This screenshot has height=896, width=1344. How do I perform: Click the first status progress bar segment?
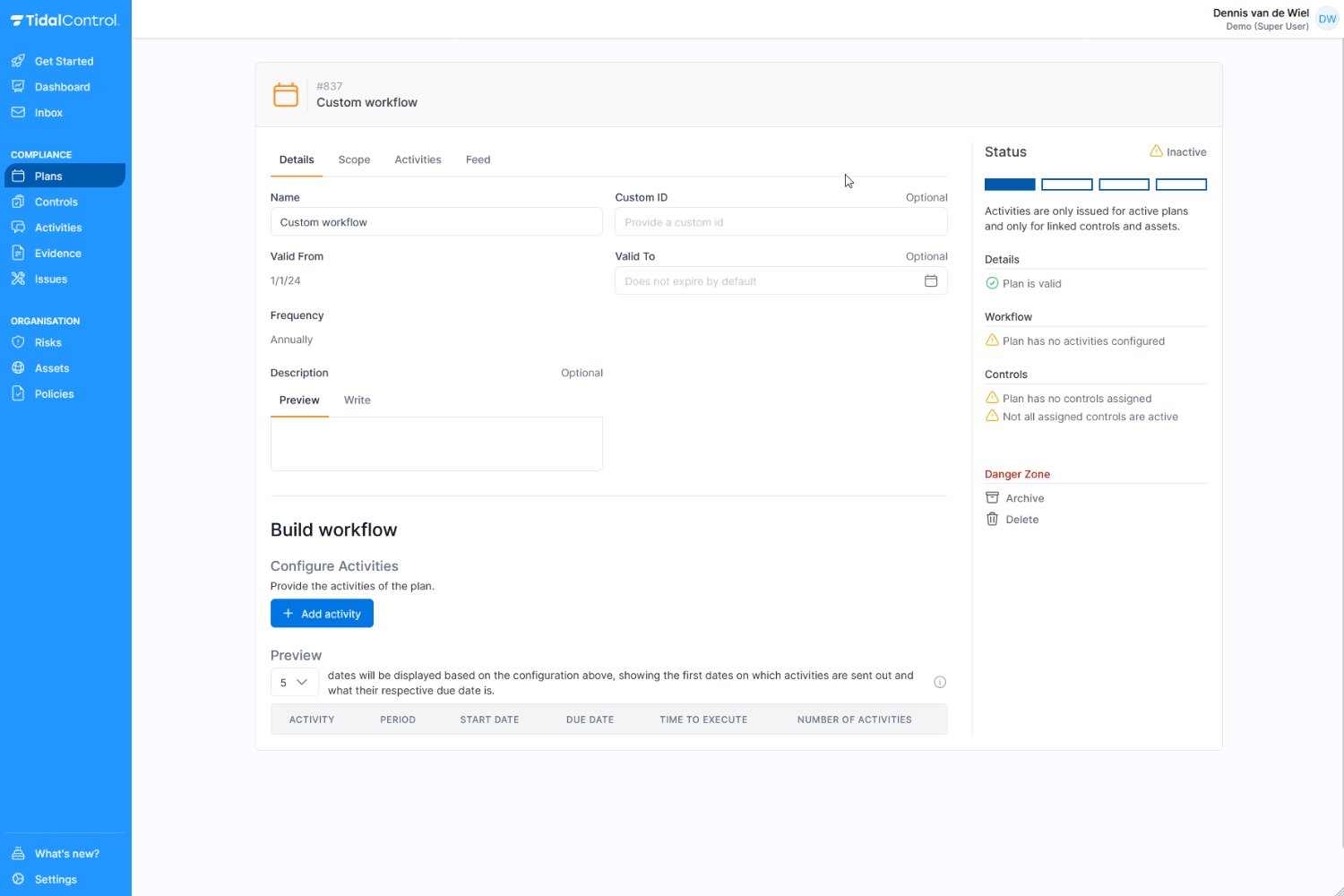click(x=1010, y=184)
